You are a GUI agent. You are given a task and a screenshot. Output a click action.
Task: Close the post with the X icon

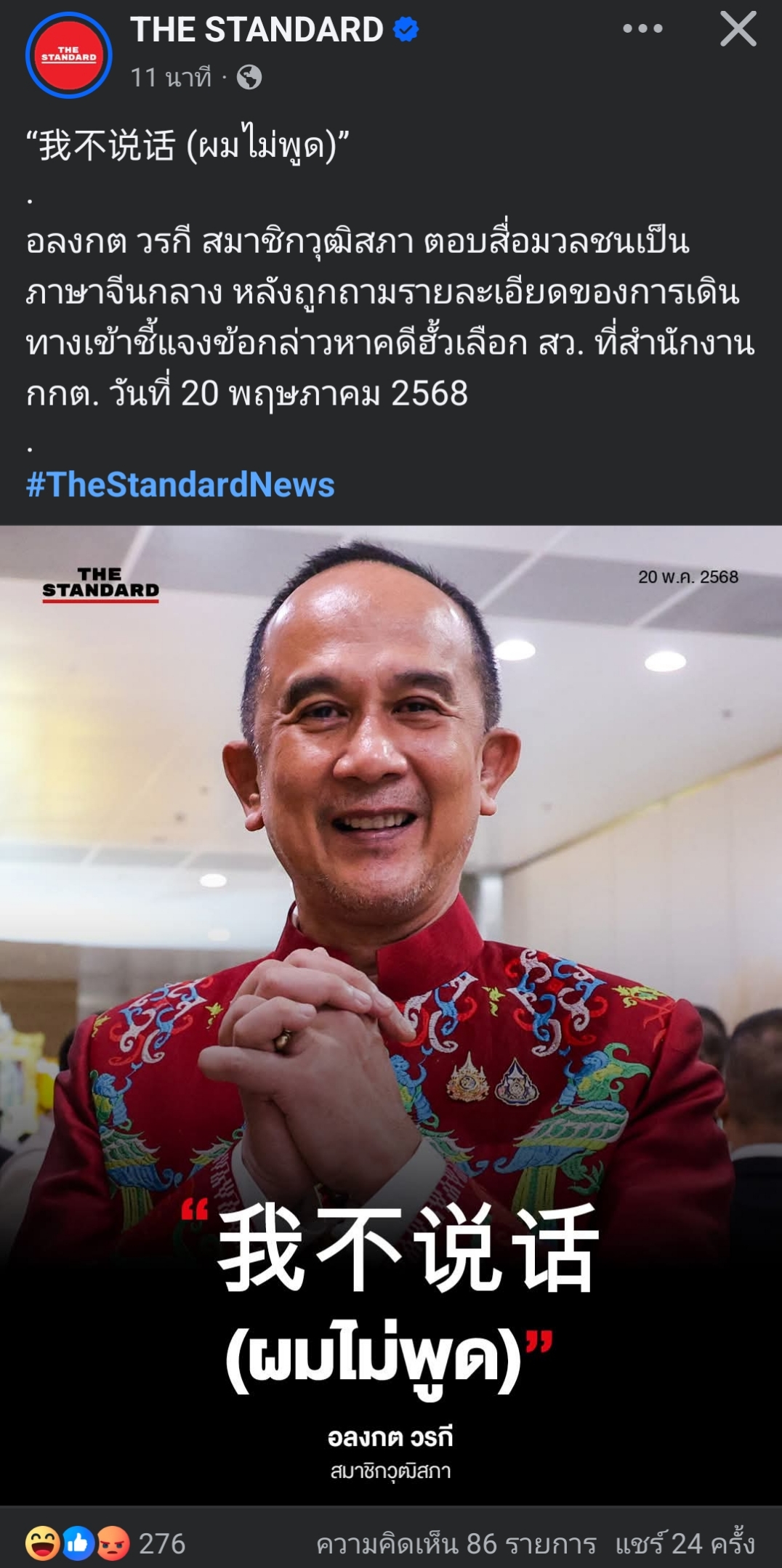(x=738, y=30)
